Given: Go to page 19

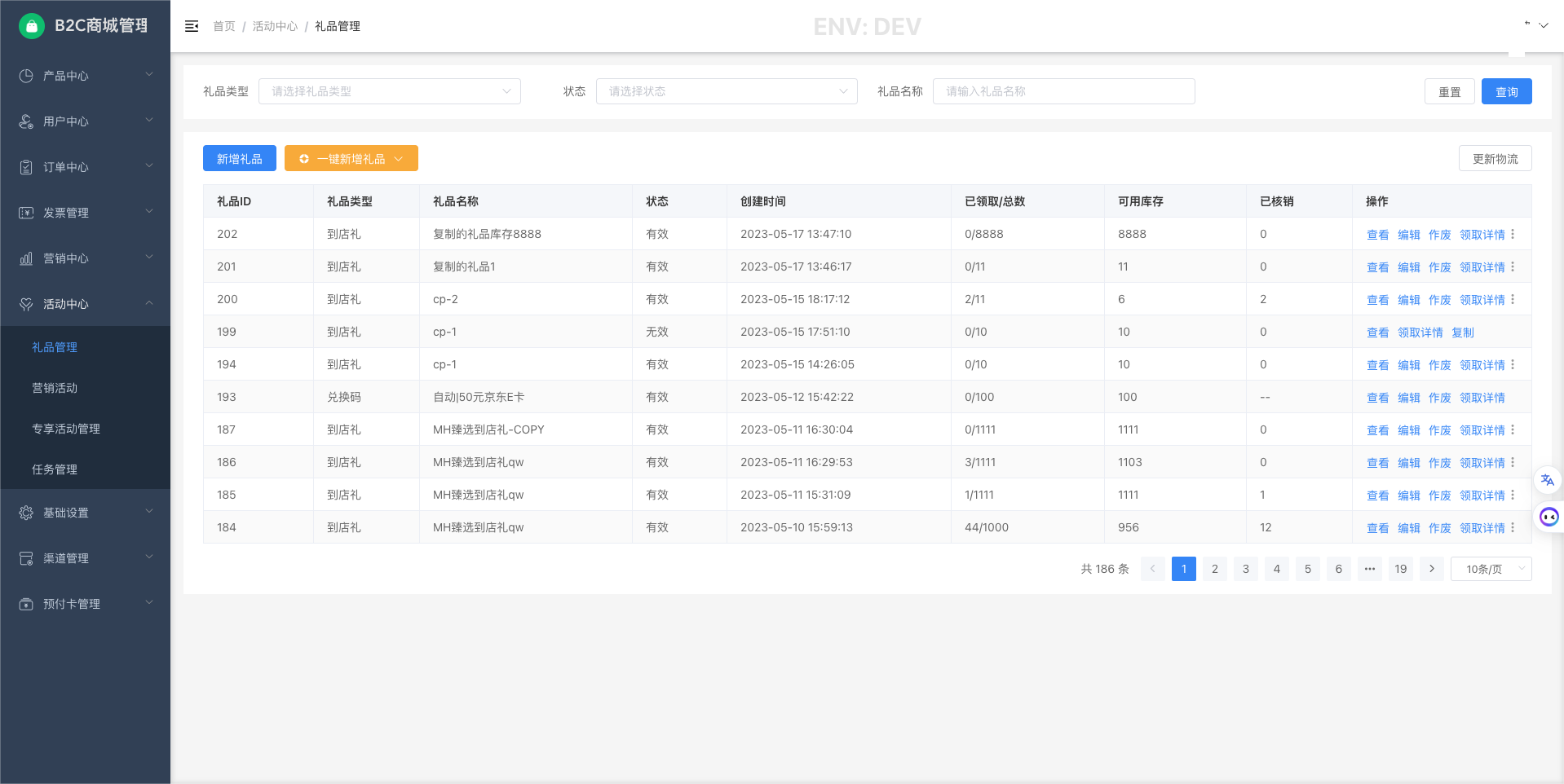Looking at the screenshot, I should pyautogui.click(x=1401, y=569).
